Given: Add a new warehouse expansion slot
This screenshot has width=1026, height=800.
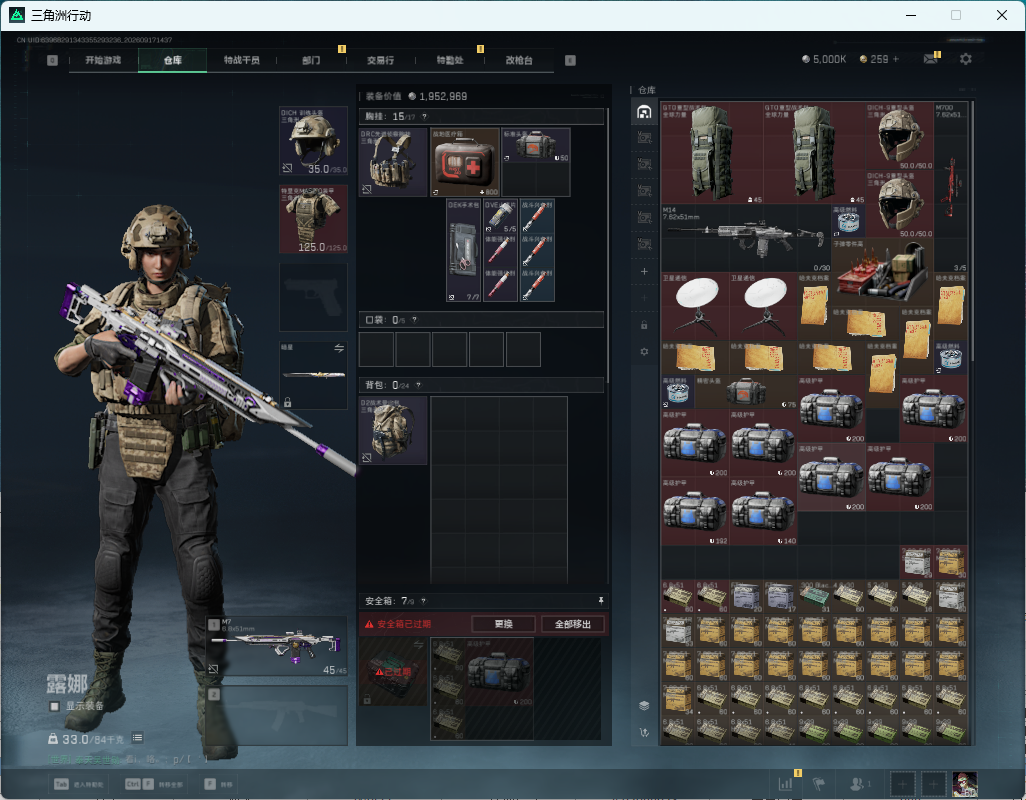Looking at the screenshot, I should (x=644, y=271).
